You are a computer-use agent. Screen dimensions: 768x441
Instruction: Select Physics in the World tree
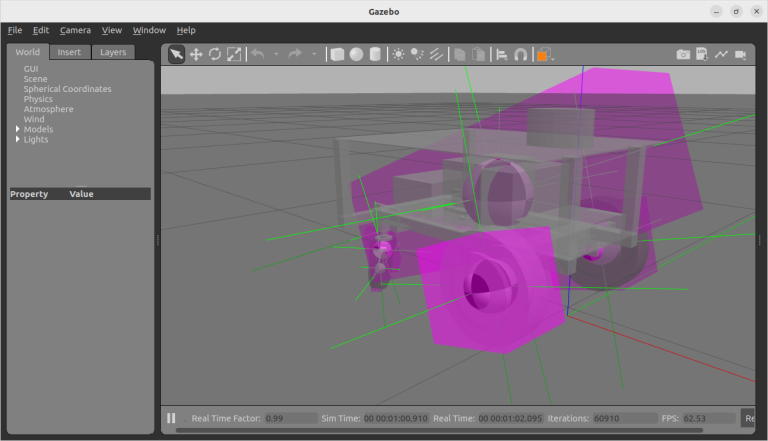click(x=38, y=99)
